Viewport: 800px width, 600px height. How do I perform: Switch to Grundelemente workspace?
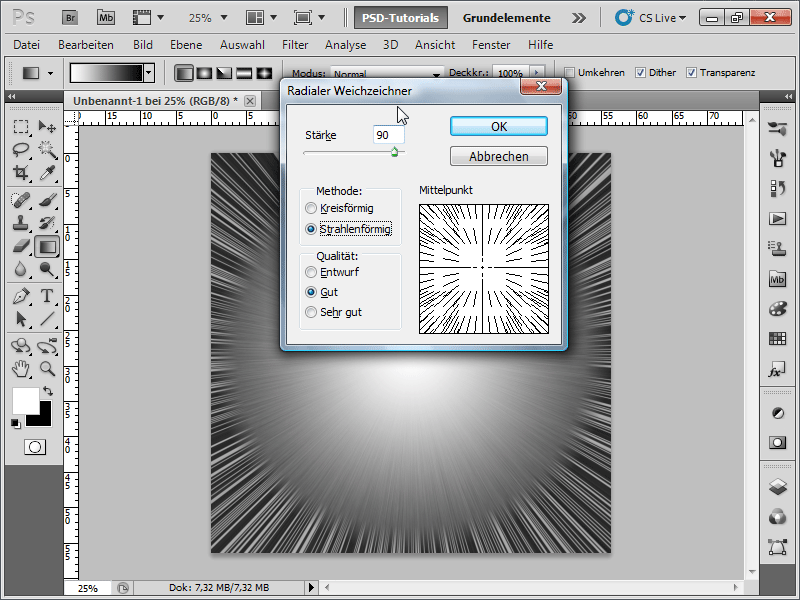[507, 18]
